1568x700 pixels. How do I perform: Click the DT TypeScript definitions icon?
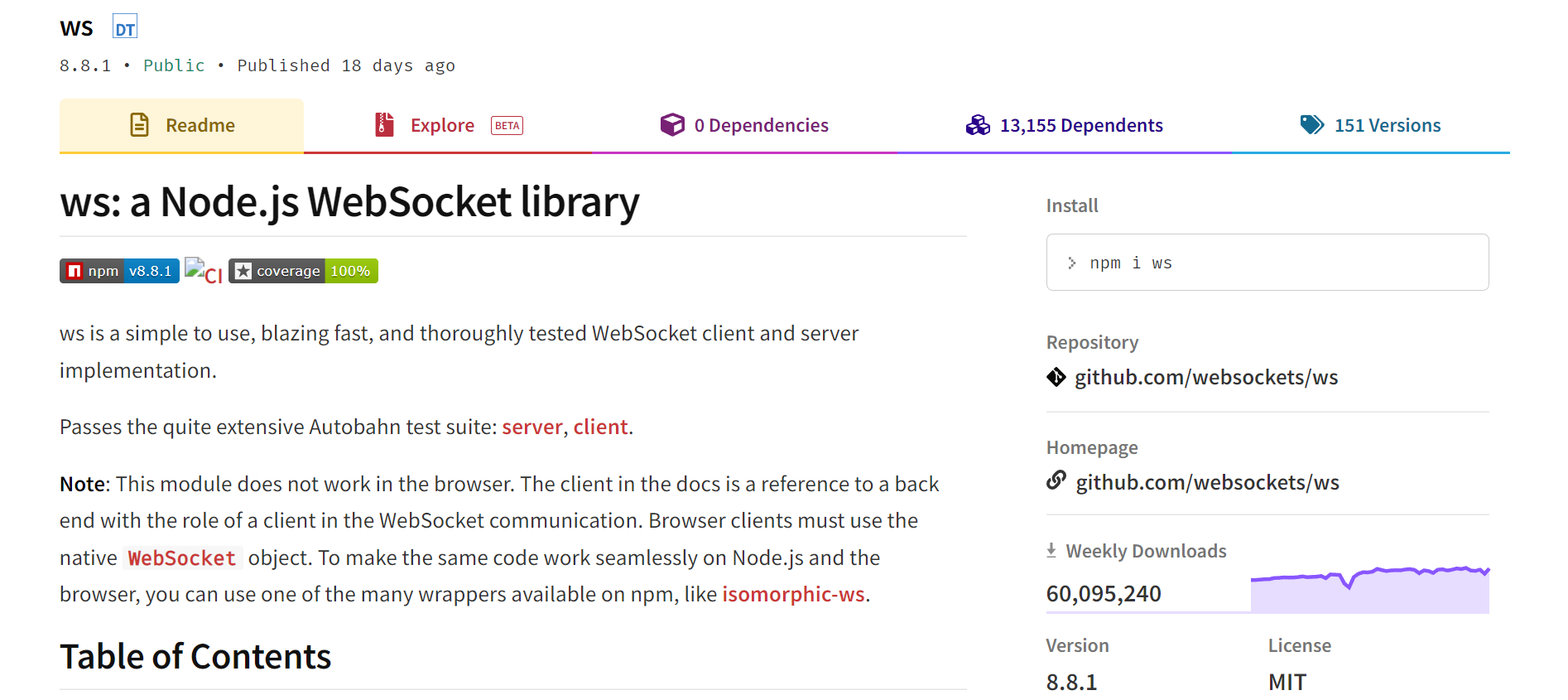125,27
